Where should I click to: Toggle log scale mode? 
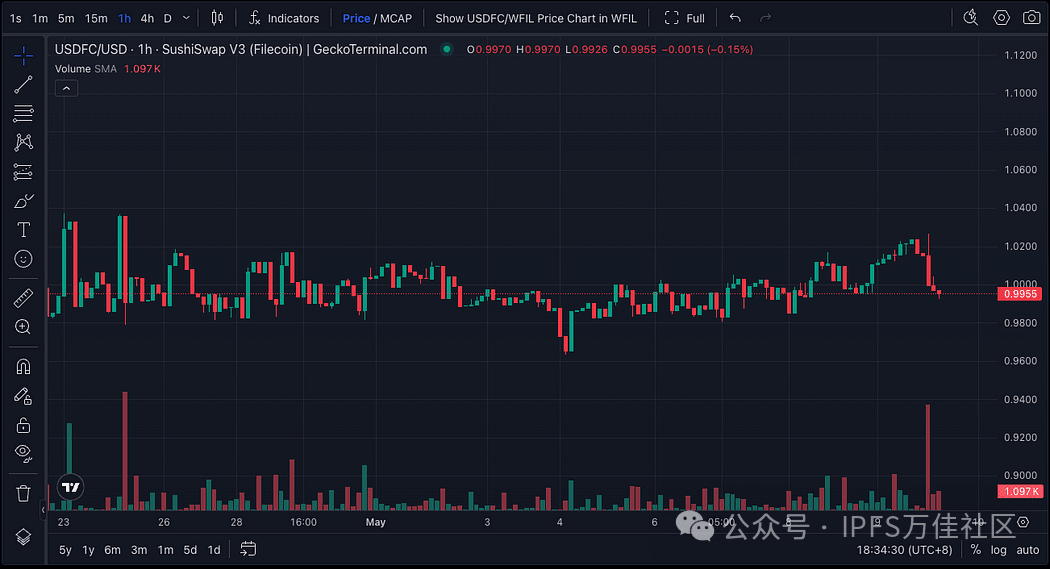998,550
